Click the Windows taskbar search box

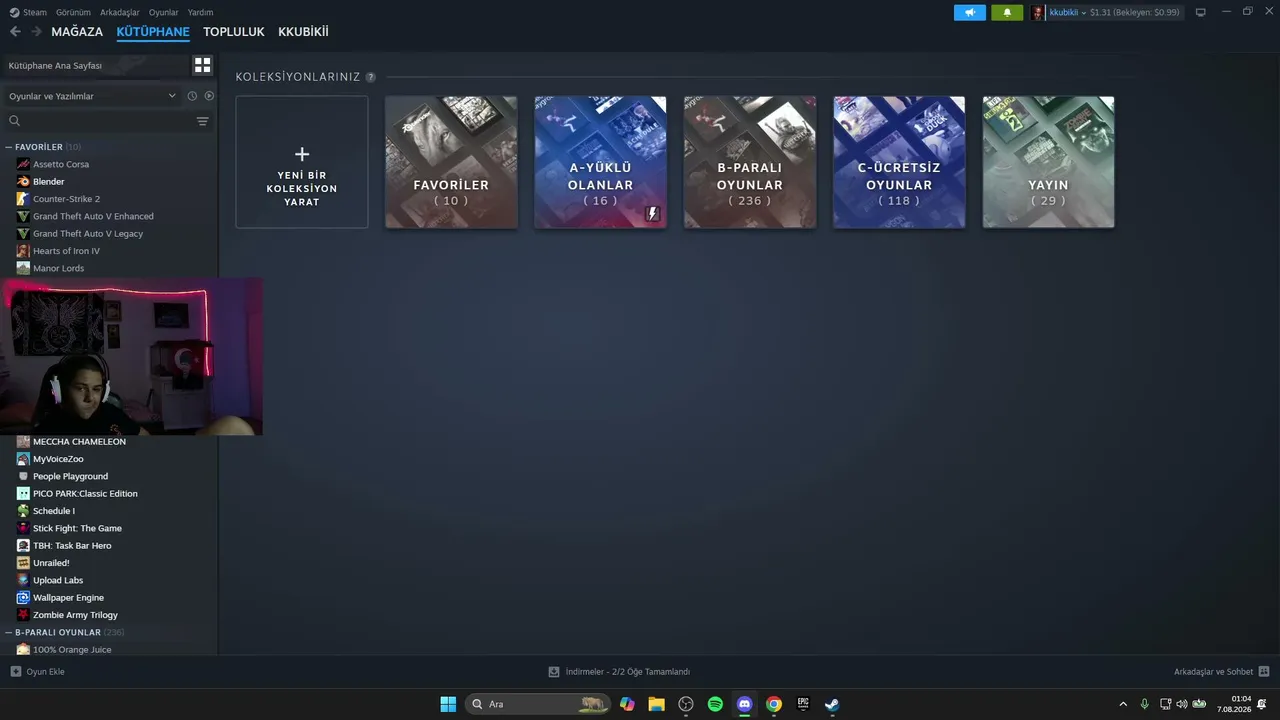[538, 704]
